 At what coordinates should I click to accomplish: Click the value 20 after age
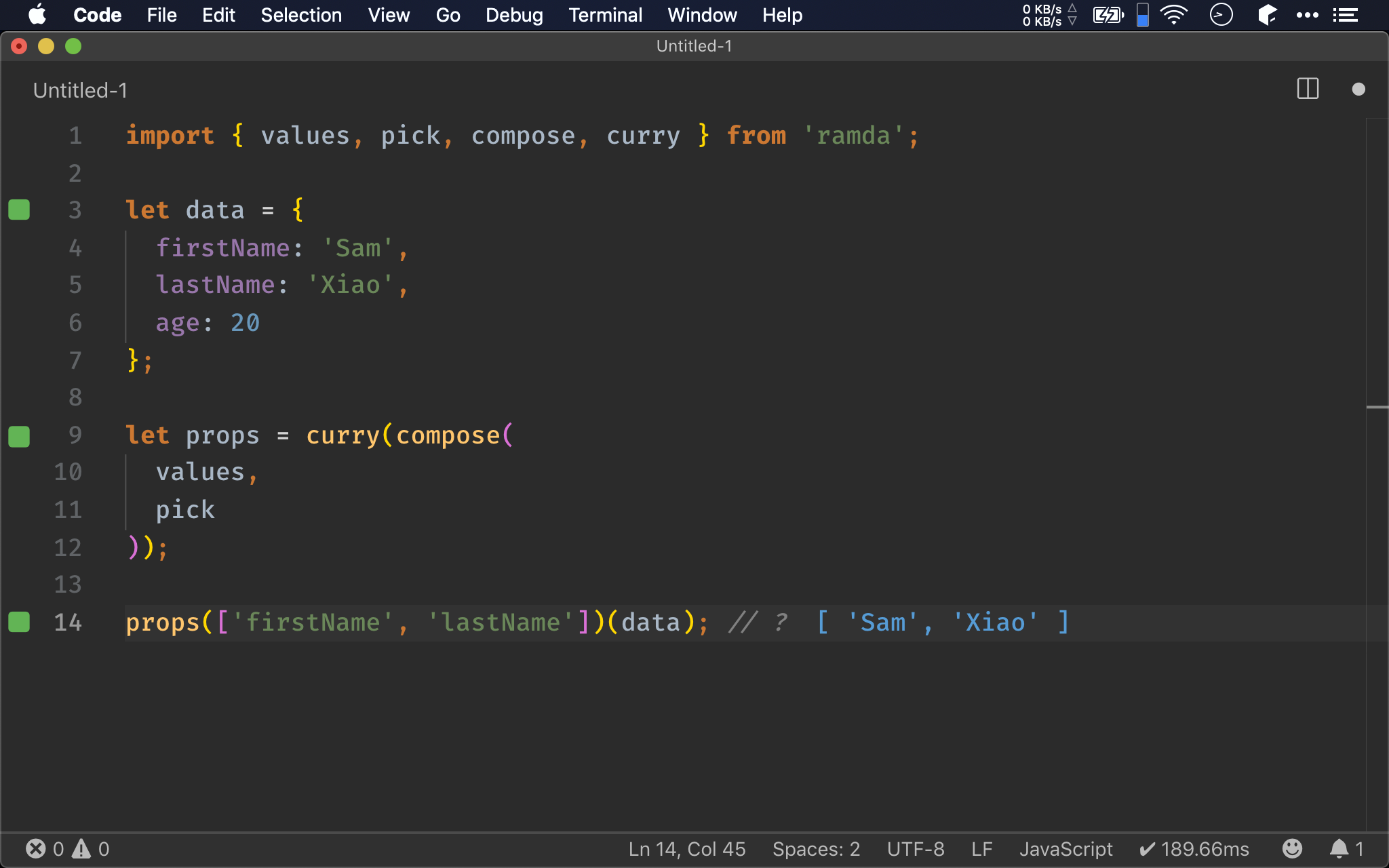tap(245, 323)
